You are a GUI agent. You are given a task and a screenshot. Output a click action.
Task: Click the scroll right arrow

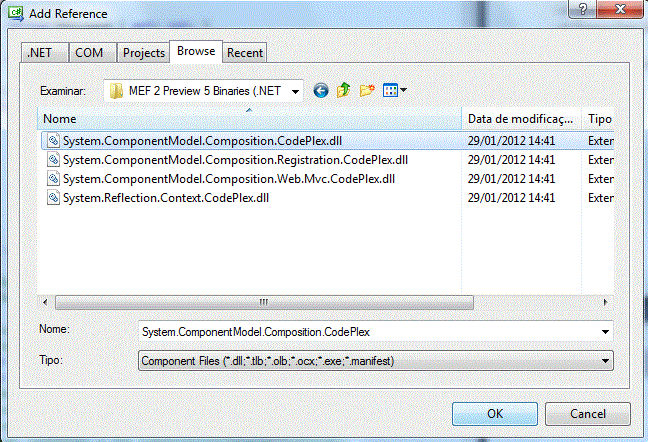(606, 302)
